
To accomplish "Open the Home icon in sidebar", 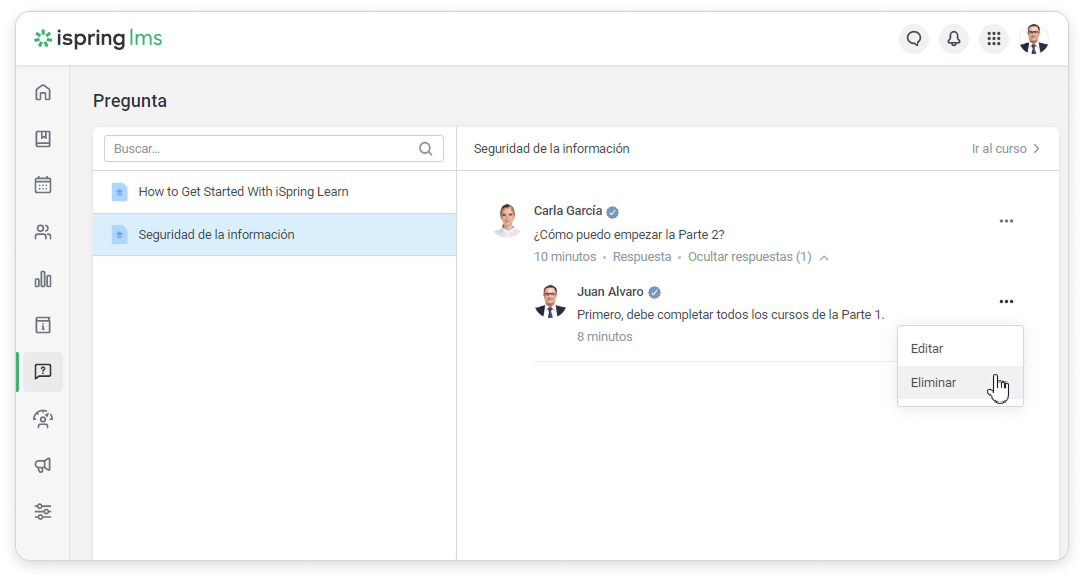I will pos(43,93).
